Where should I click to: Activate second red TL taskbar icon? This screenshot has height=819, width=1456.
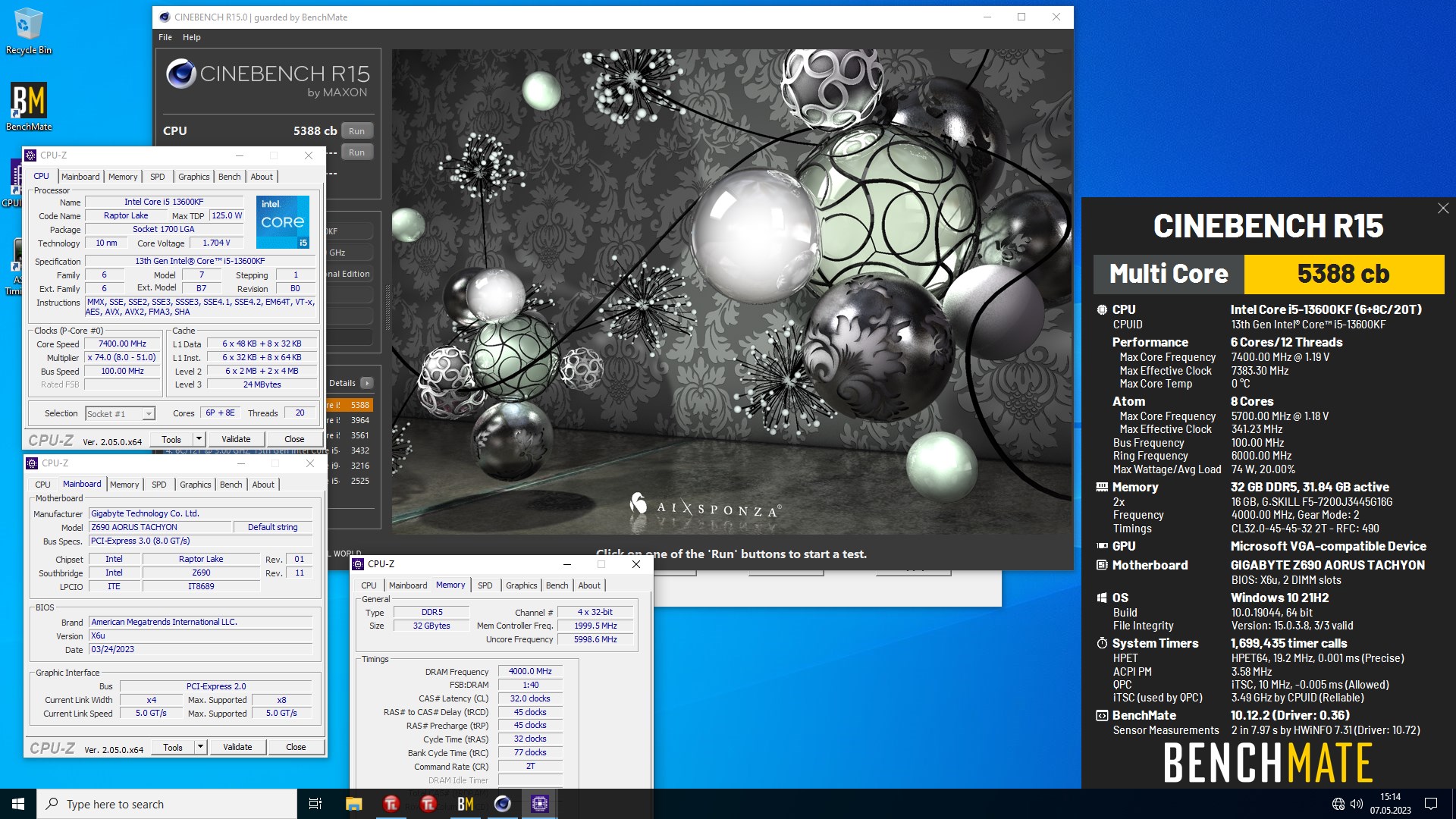[428, 804]
